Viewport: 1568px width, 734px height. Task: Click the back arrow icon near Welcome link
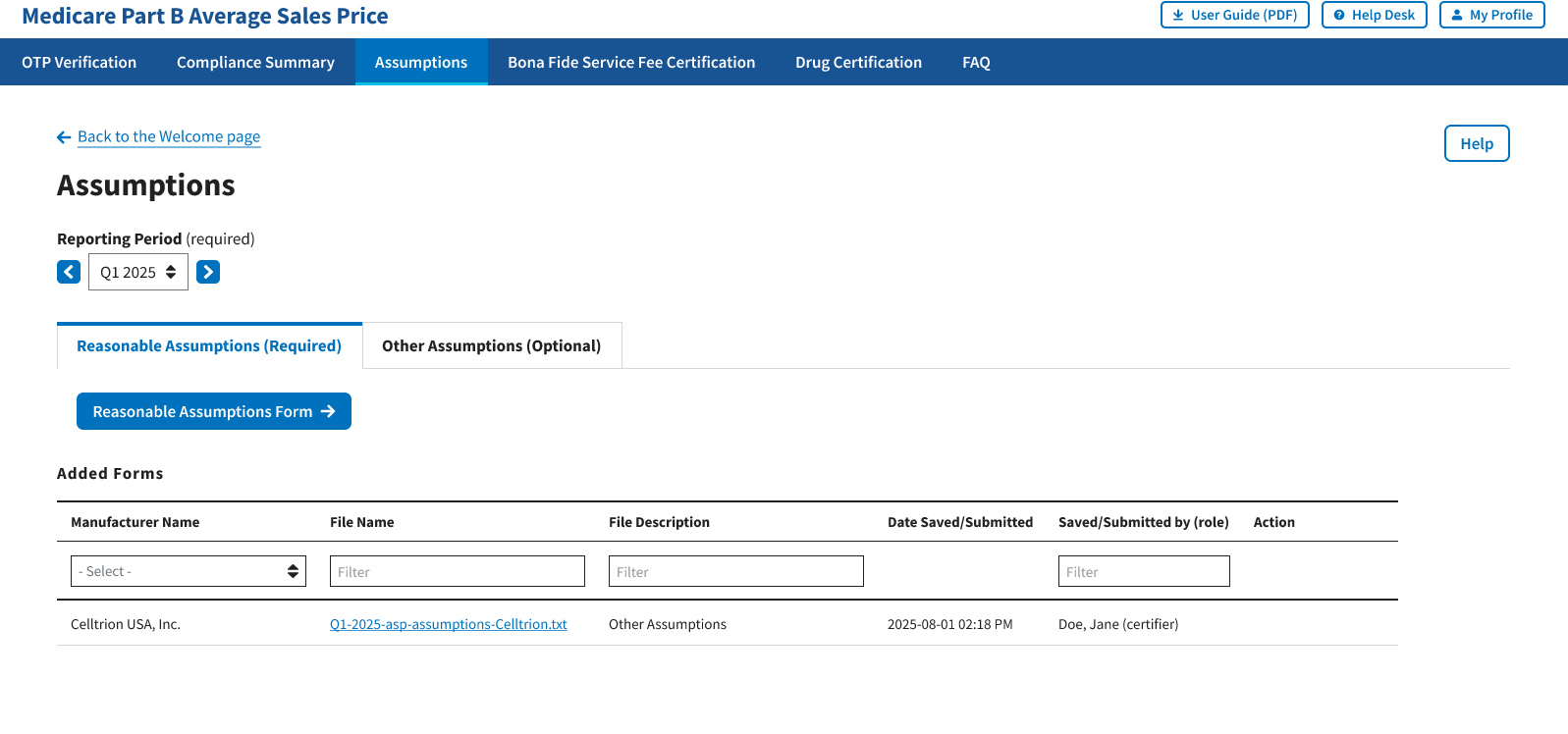point(64,137)
